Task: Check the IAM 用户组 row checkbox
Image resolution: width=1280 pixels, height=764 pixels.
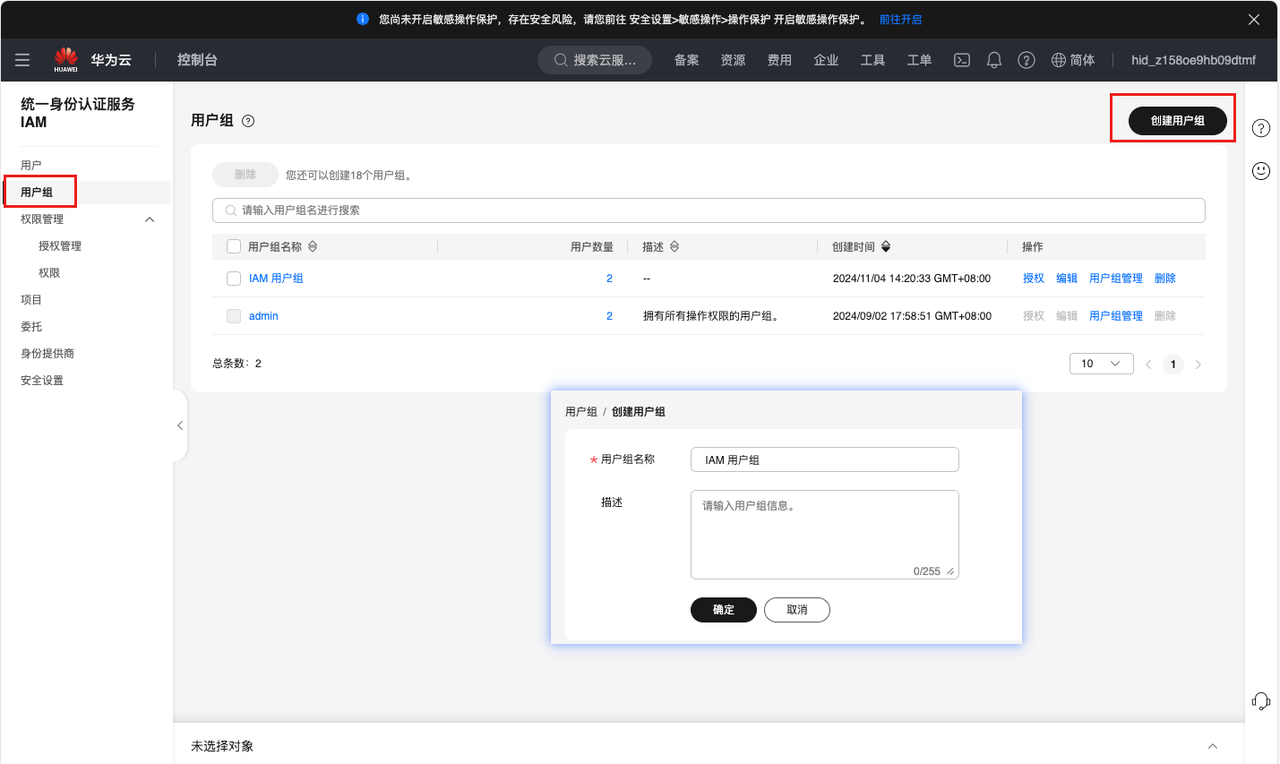Action: point(234,278)
